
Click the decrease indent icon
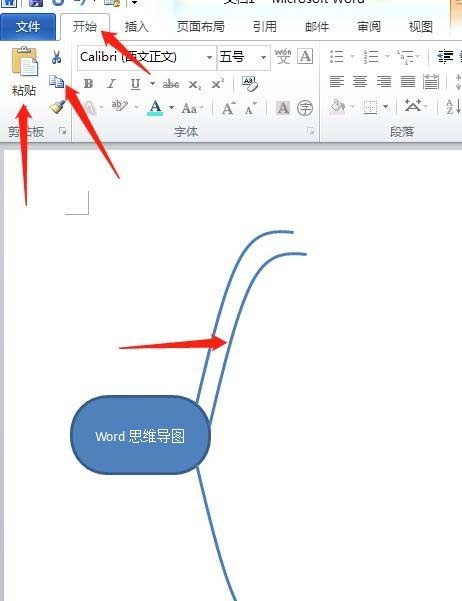coord(445,56)
